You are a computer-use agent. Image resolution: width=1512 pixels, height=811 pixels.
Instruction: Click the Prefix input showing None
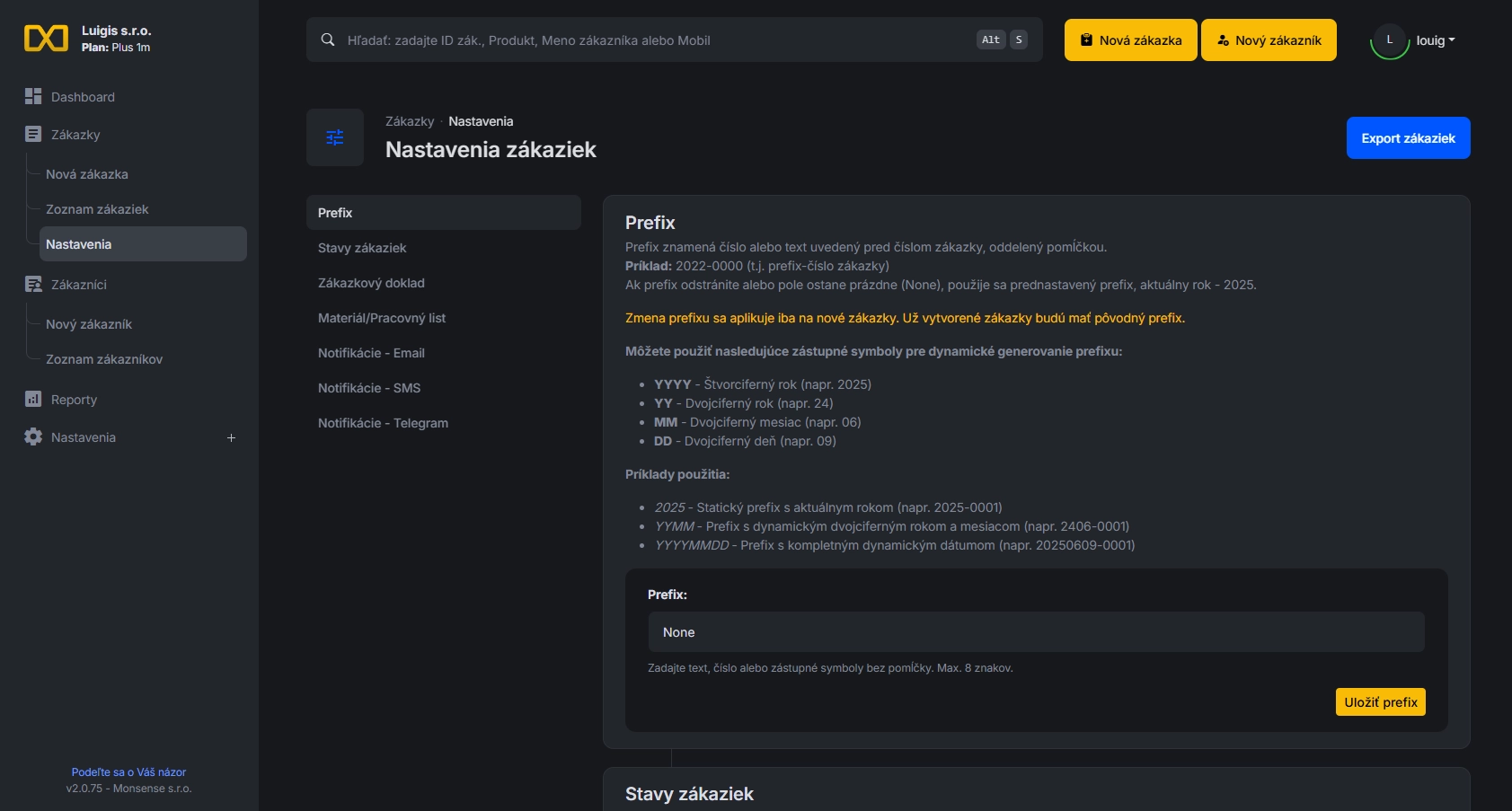[x=1036, y=631]
